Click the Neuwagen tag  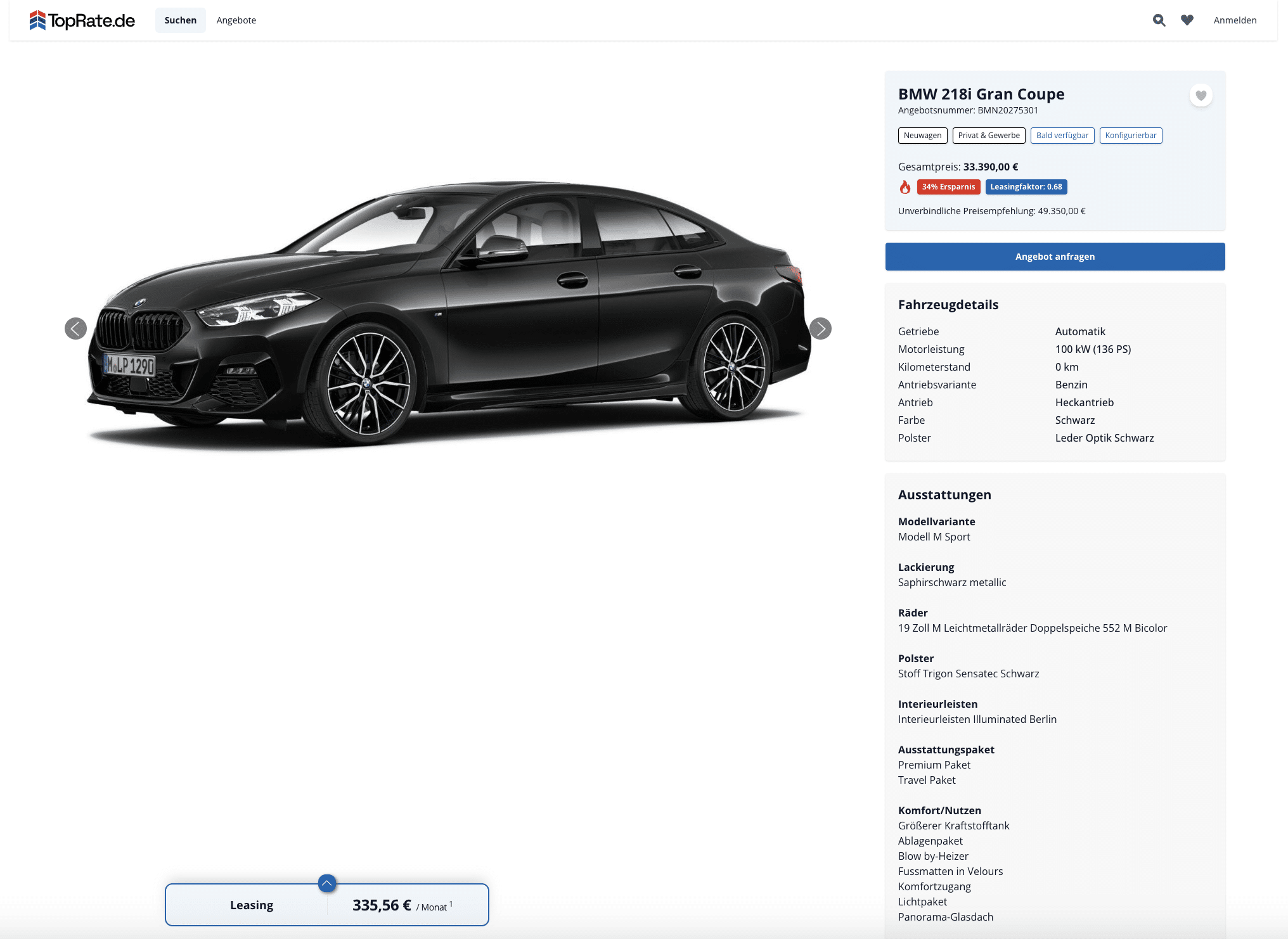pyautogui.click(x=923, y=136)
